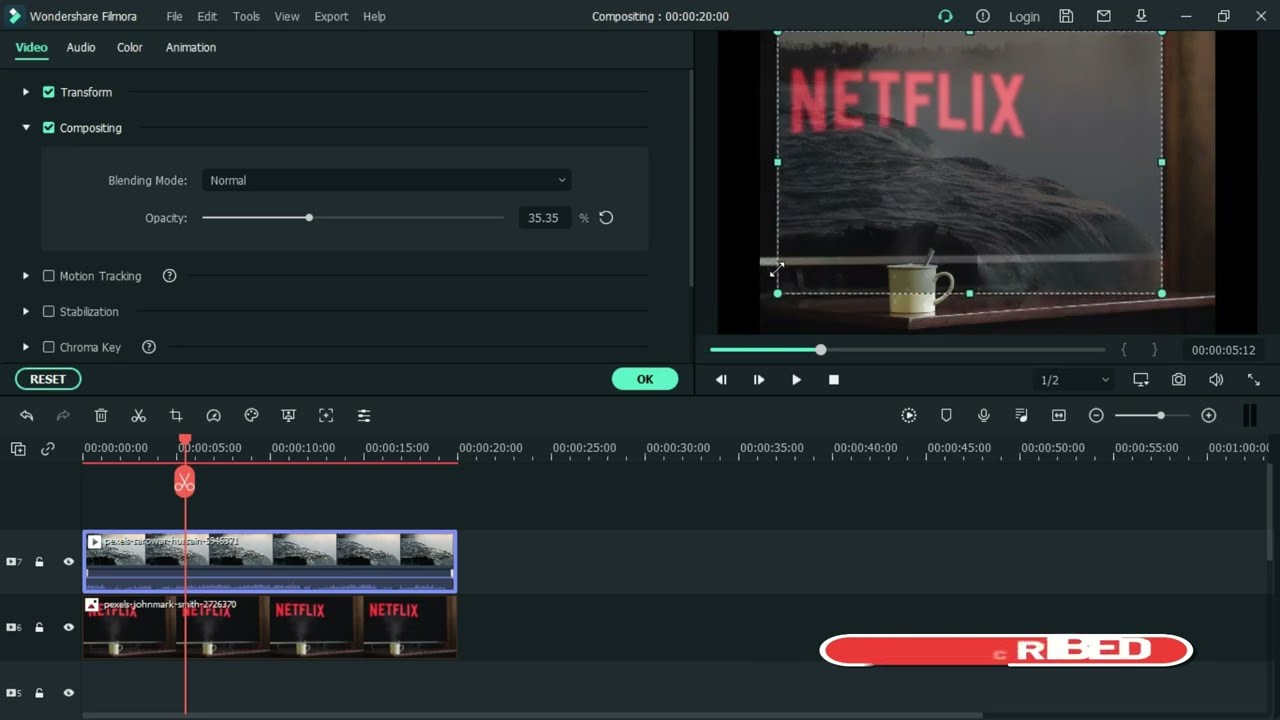Click the Green Screen icon
Image resolution: width=1280 pixels, height=720 pixels.
tap(288, 415)
